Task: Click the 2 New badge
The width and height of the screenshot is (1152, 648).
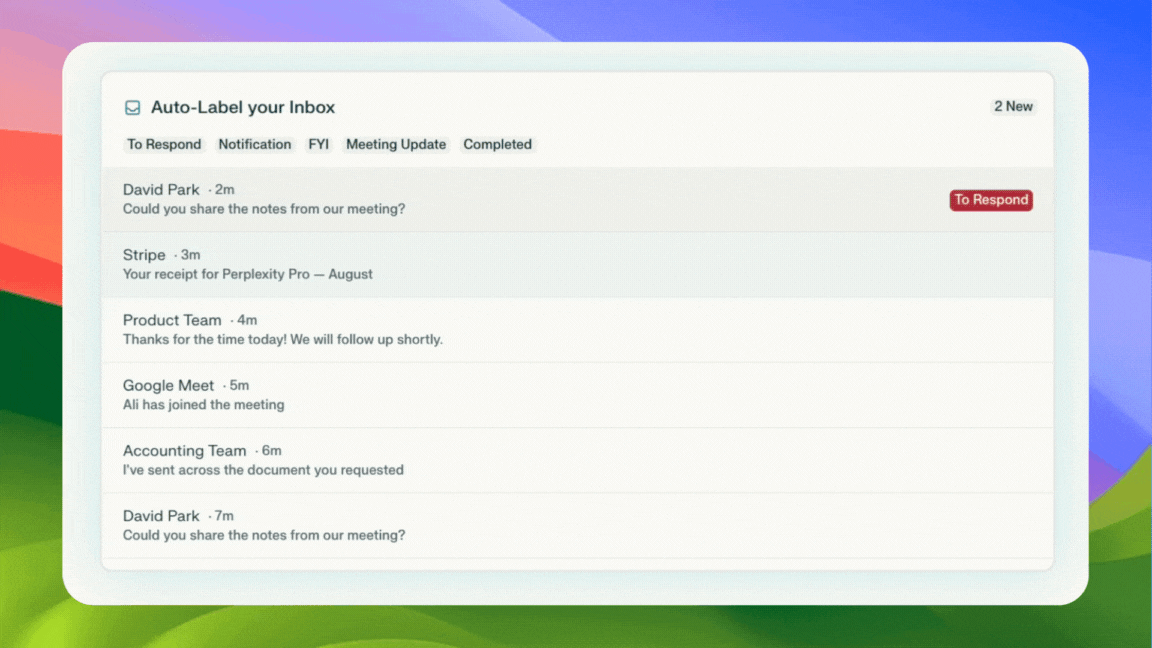Action: click(1013, 107)
